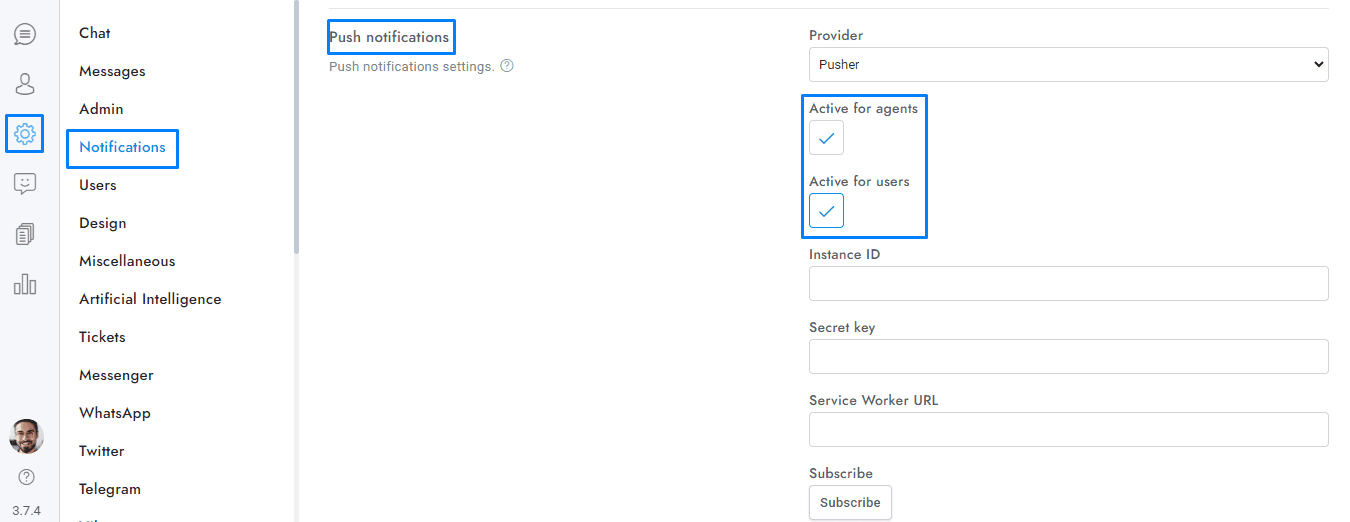The height and width of the screenshot is (522, 1350).
Task: Open the reports bar chart icon
Action: click(x=25, y=284)
